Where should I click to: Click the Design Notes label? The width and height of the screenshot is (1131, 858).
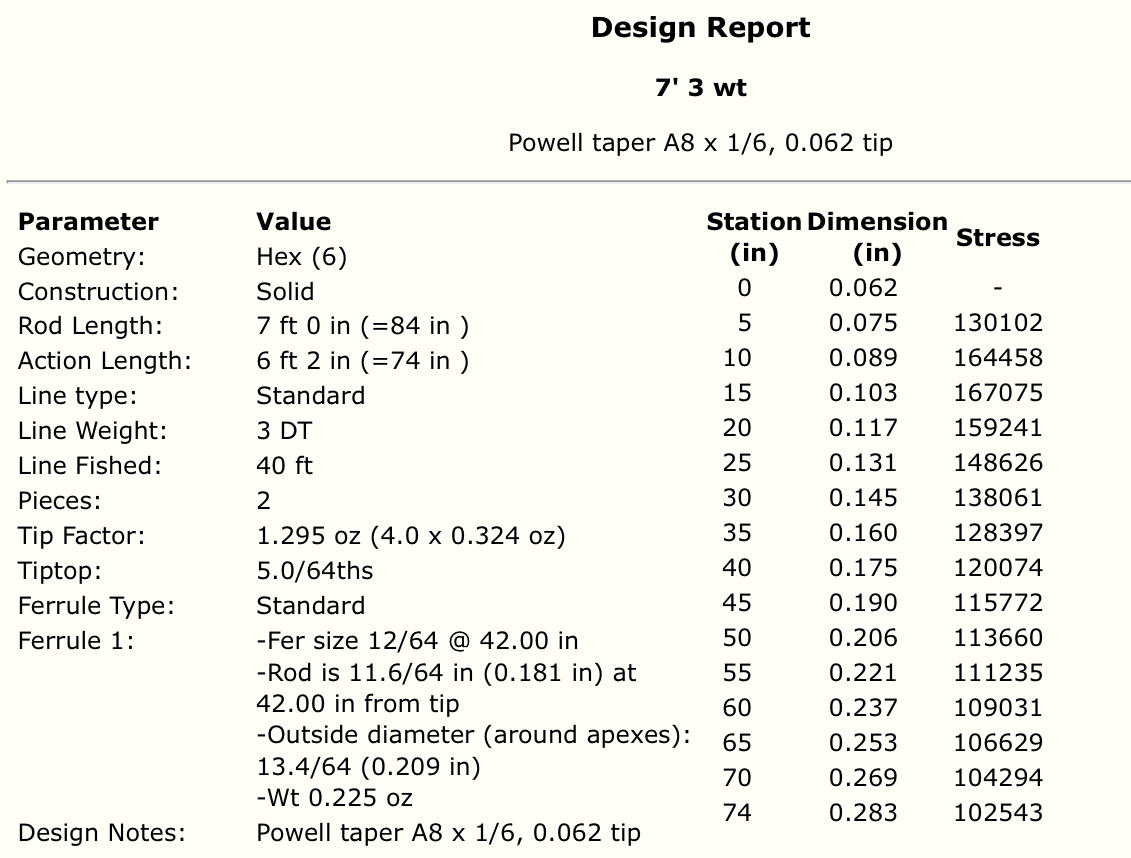pyautogui.click(x=102, y=833)
